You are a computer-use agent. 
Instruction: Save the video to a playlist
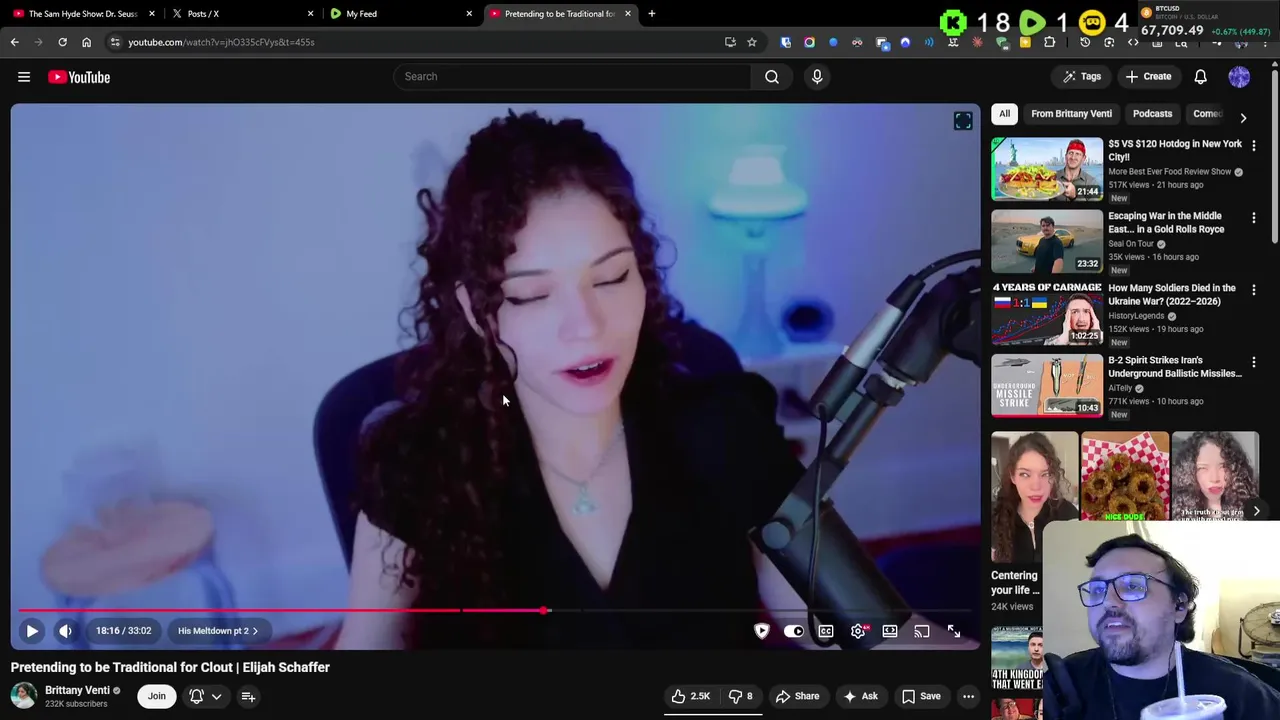click(921, 696)
